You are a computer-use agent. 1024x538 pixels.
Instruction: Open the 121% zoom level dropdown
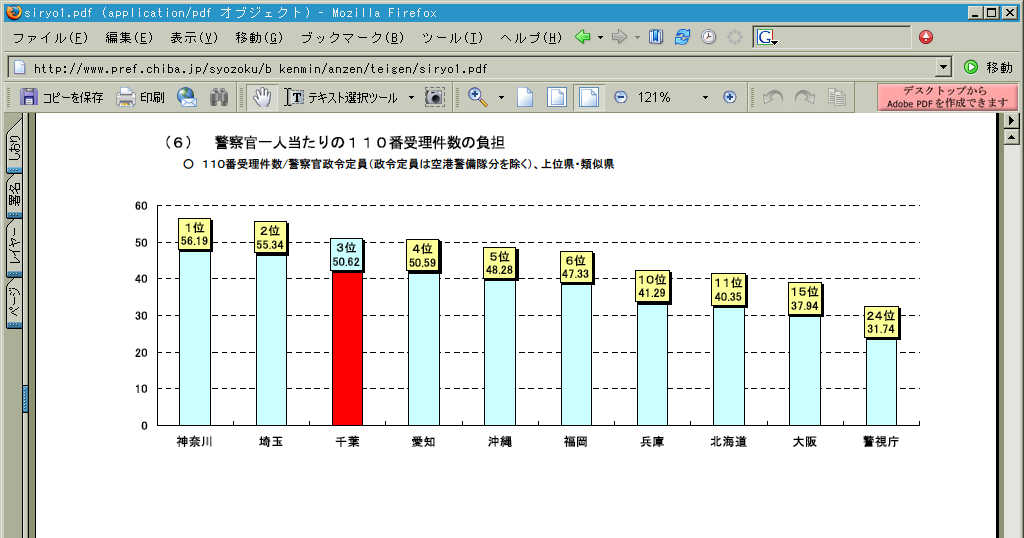click(x=705, y=97)
